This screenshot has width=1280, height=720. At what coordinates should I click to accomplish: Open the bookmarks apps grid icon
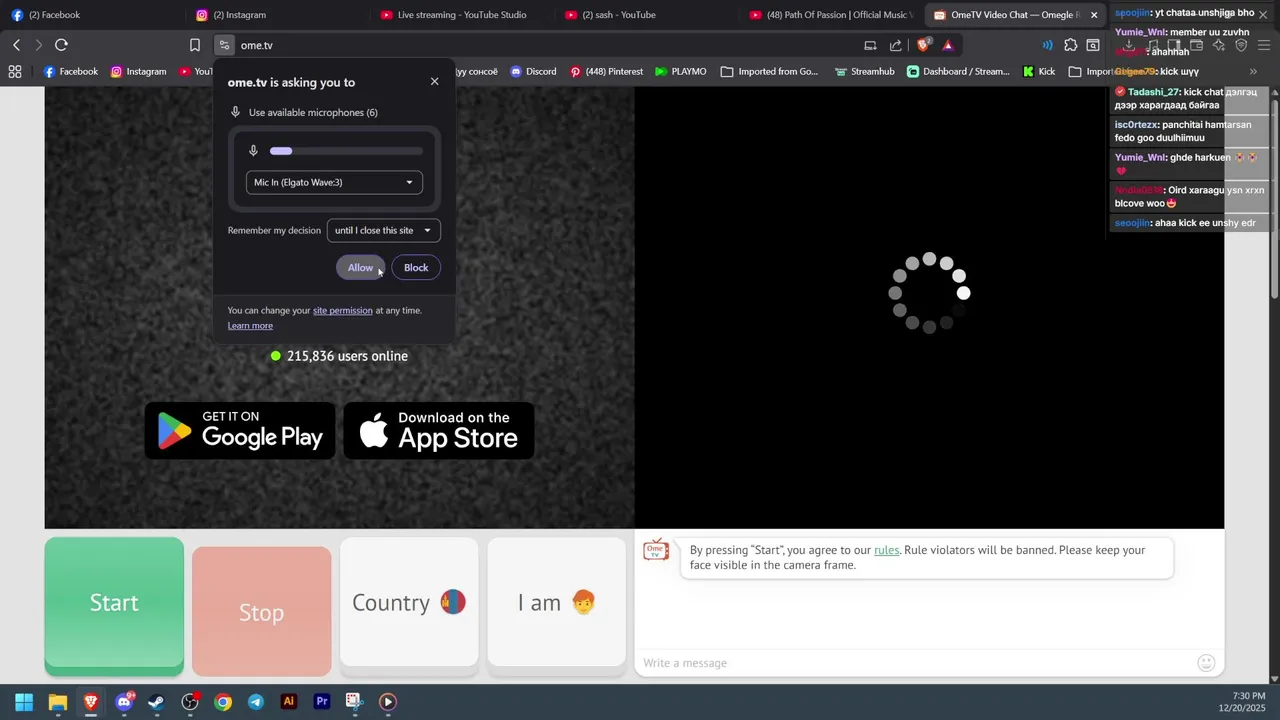[15, 71]
